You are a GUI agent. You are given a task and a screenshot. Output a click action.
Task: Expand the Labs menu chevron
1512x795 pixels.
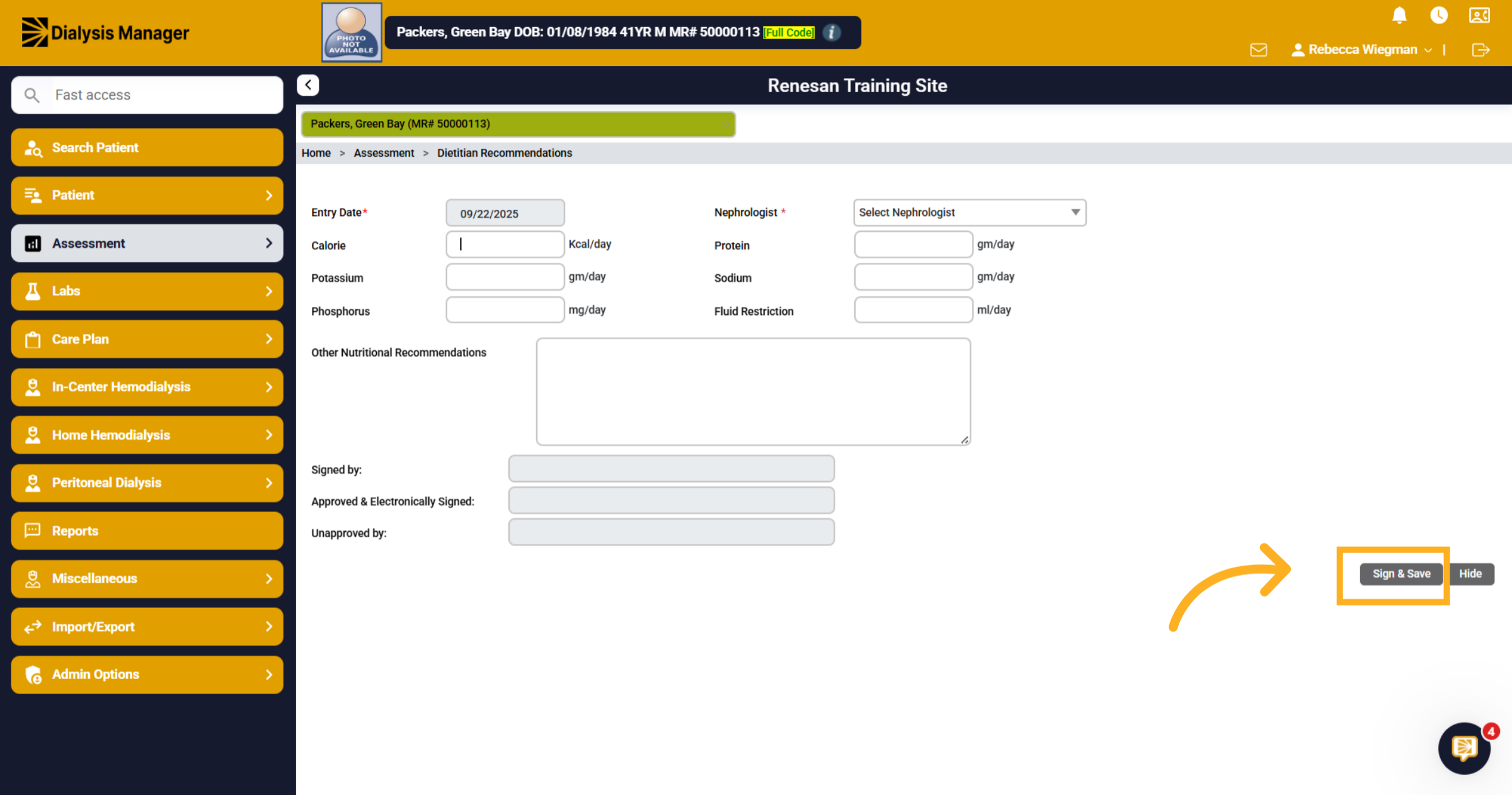(x=269, y=291)
